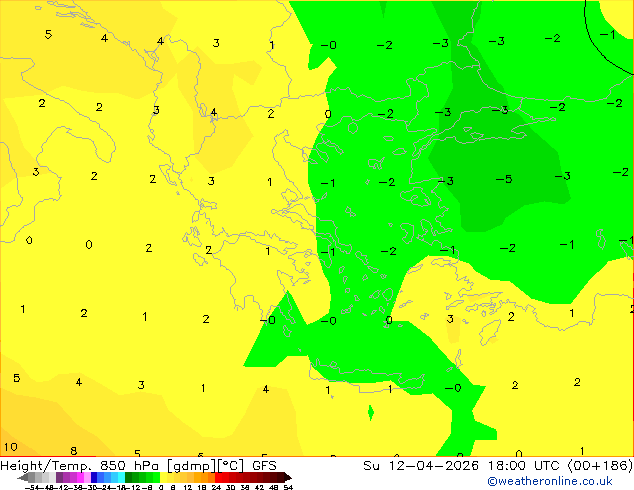Click the '850 hPa' pressure level text
The width and height of the screenshot is (634, 490).
[x=129, y=466]
